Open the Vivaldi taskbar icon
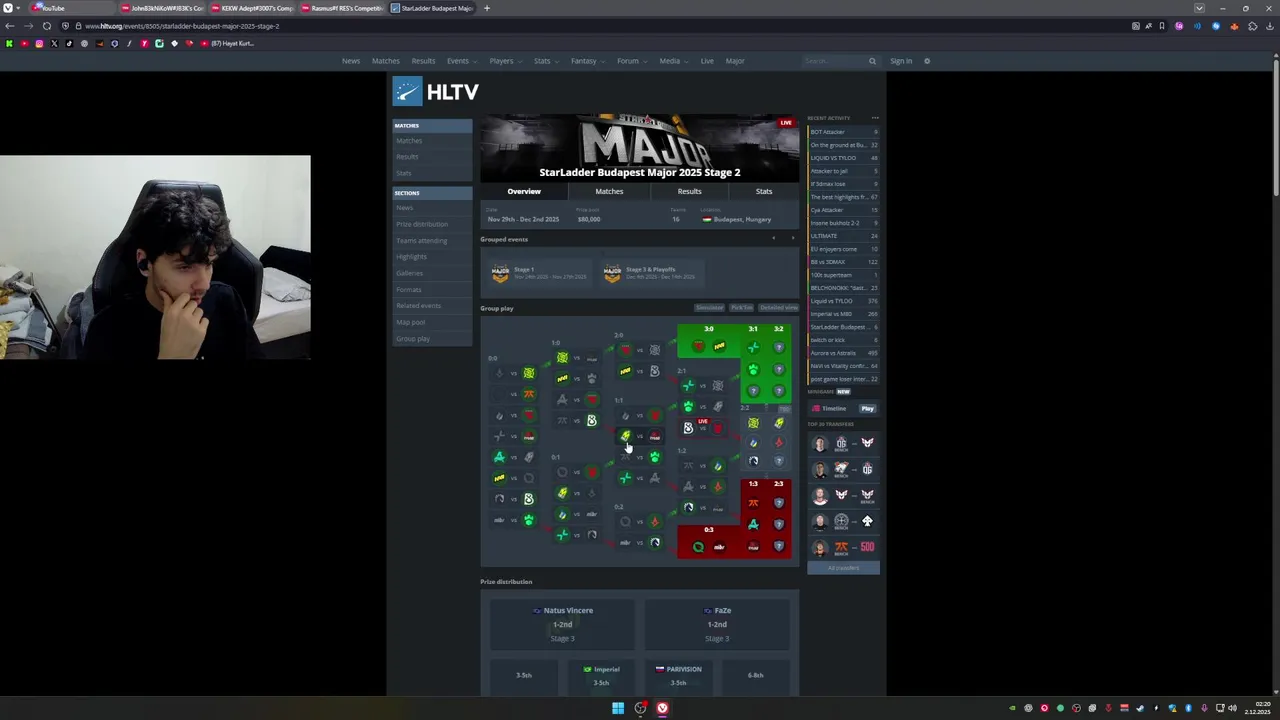Screen dimensions: 1280x720 662,708
